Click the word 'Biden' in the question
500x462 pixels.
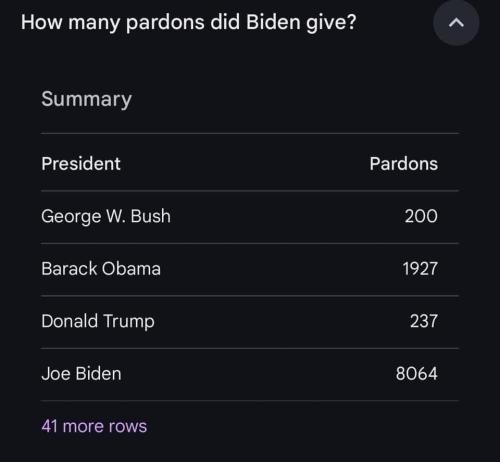tap(273, 22)
